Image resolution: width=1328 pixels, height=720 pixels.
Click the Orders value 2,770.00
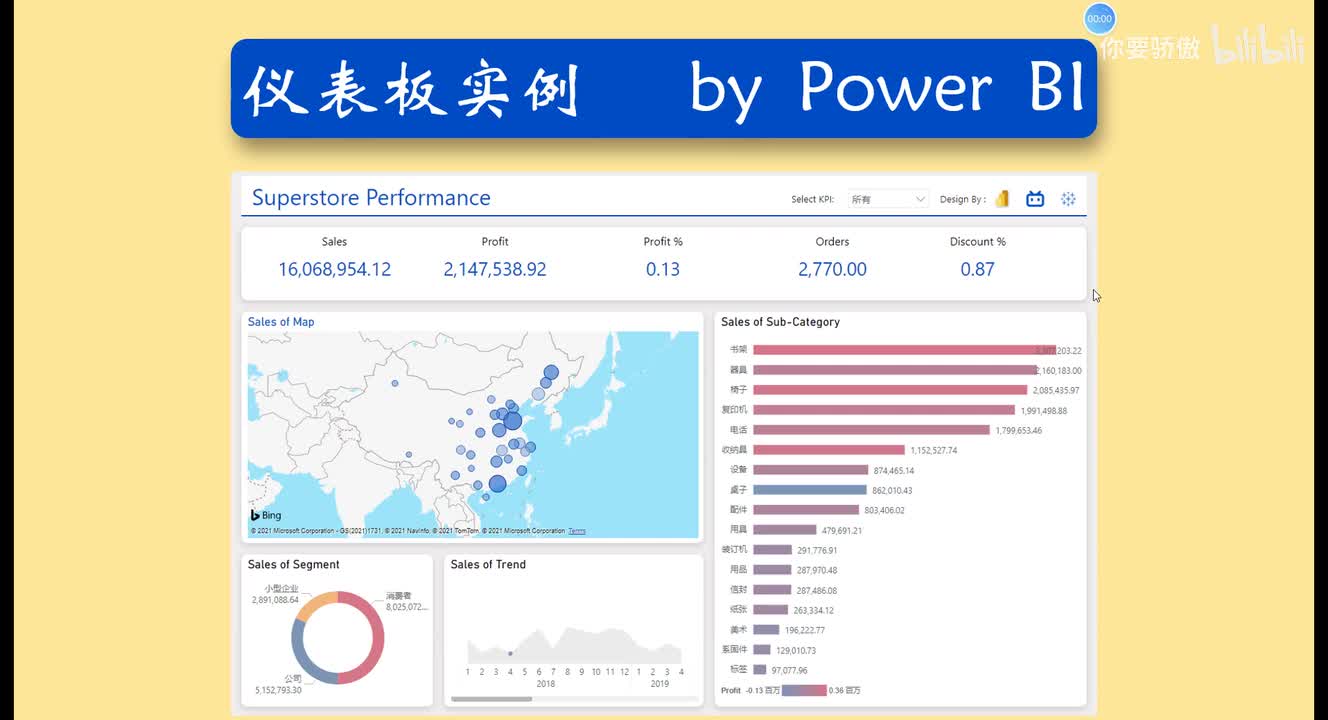click(x=832, y=269)
